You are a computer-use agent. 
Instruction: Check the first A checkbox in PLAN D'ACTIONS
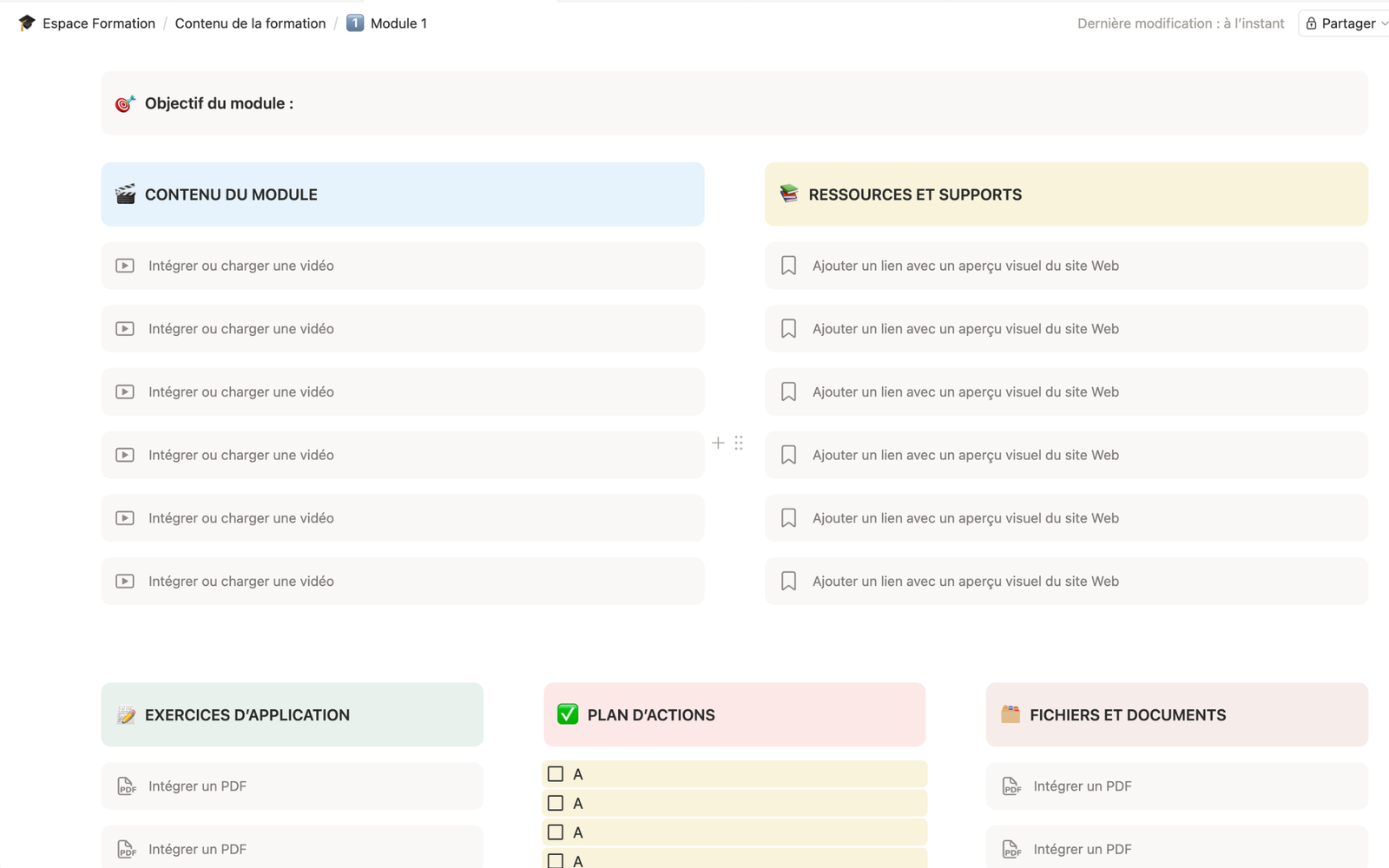pyautogui.click(x=555, y=773)
